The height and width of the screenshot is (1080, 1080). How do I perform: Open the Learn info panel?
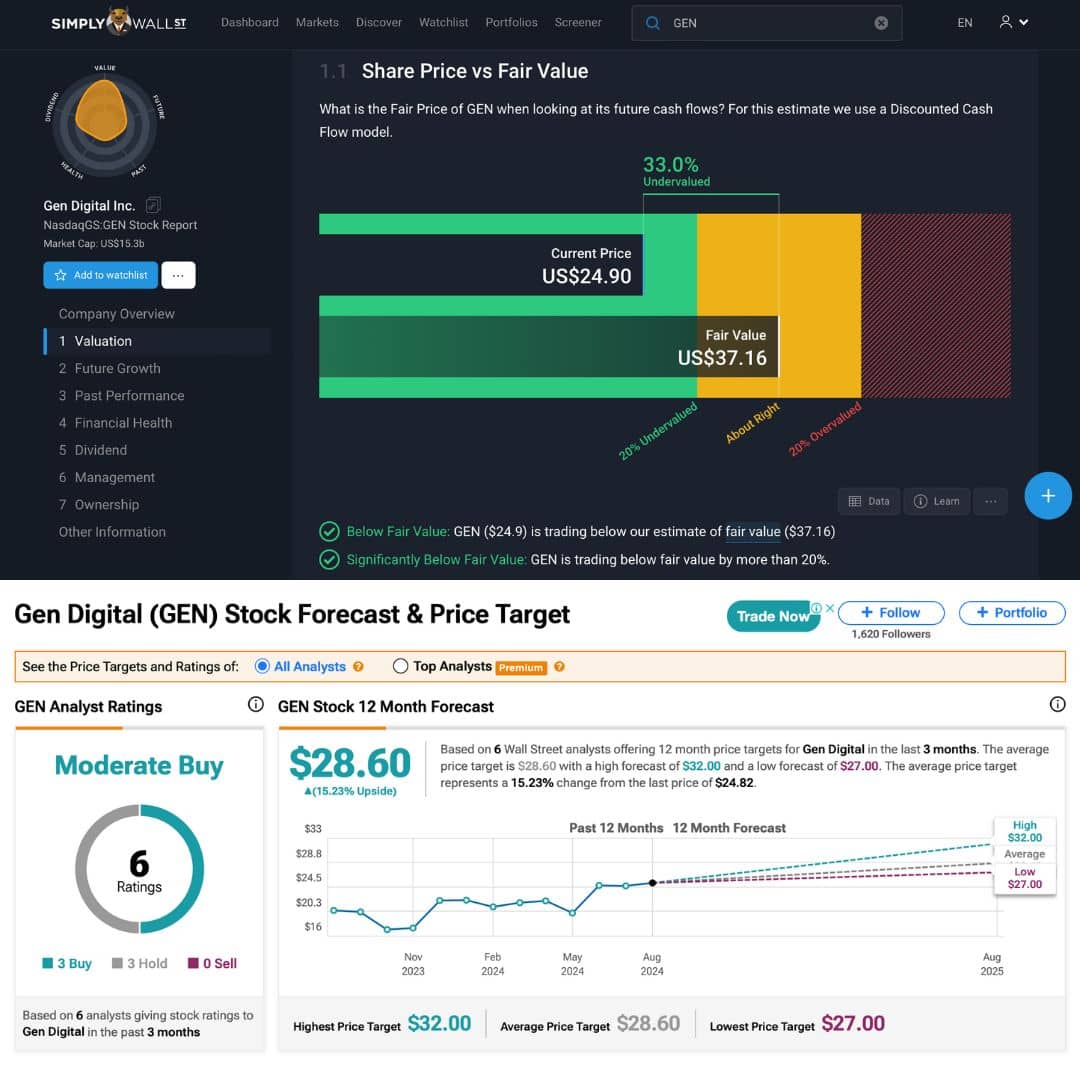(x=937, y=501)
